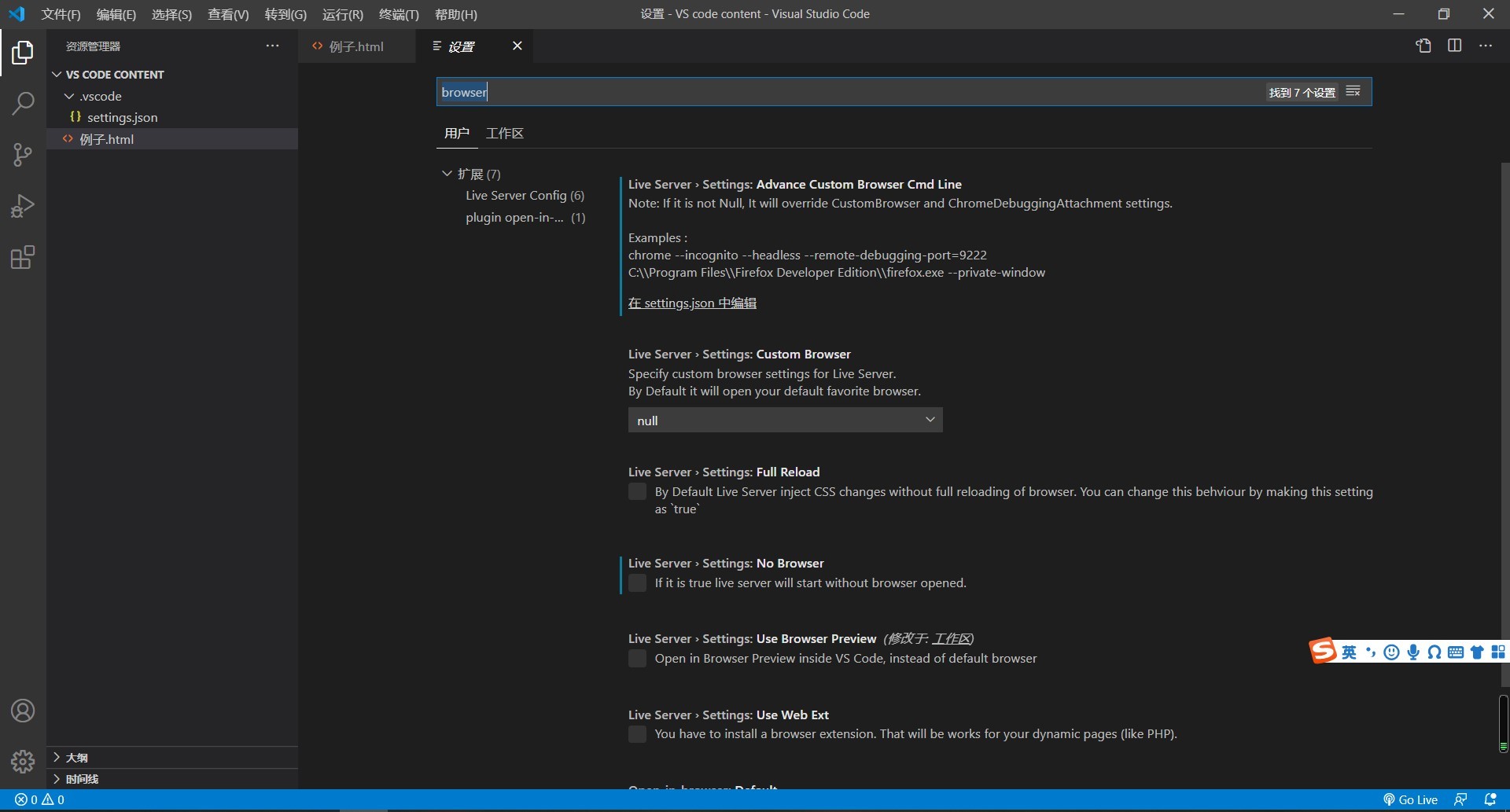Click the Sogou input method S logo
The height and width of the screenshot is (812, 1510).
coord(1323,651)
